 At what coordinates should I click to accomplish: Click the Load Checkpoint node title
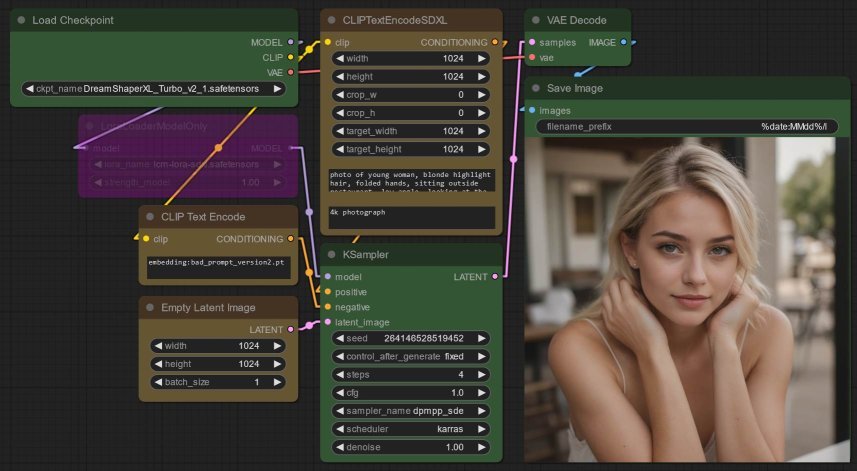73,20
